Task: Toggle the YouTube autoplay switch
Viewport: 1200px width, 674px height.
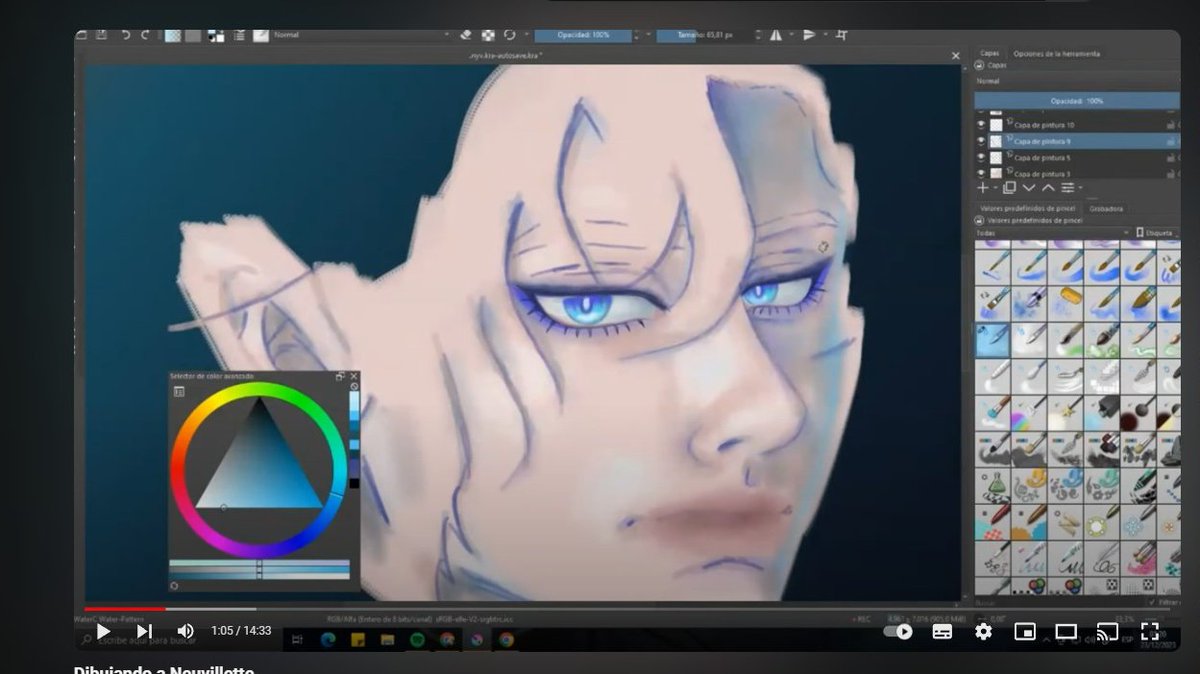Action: tap(899, 631)
